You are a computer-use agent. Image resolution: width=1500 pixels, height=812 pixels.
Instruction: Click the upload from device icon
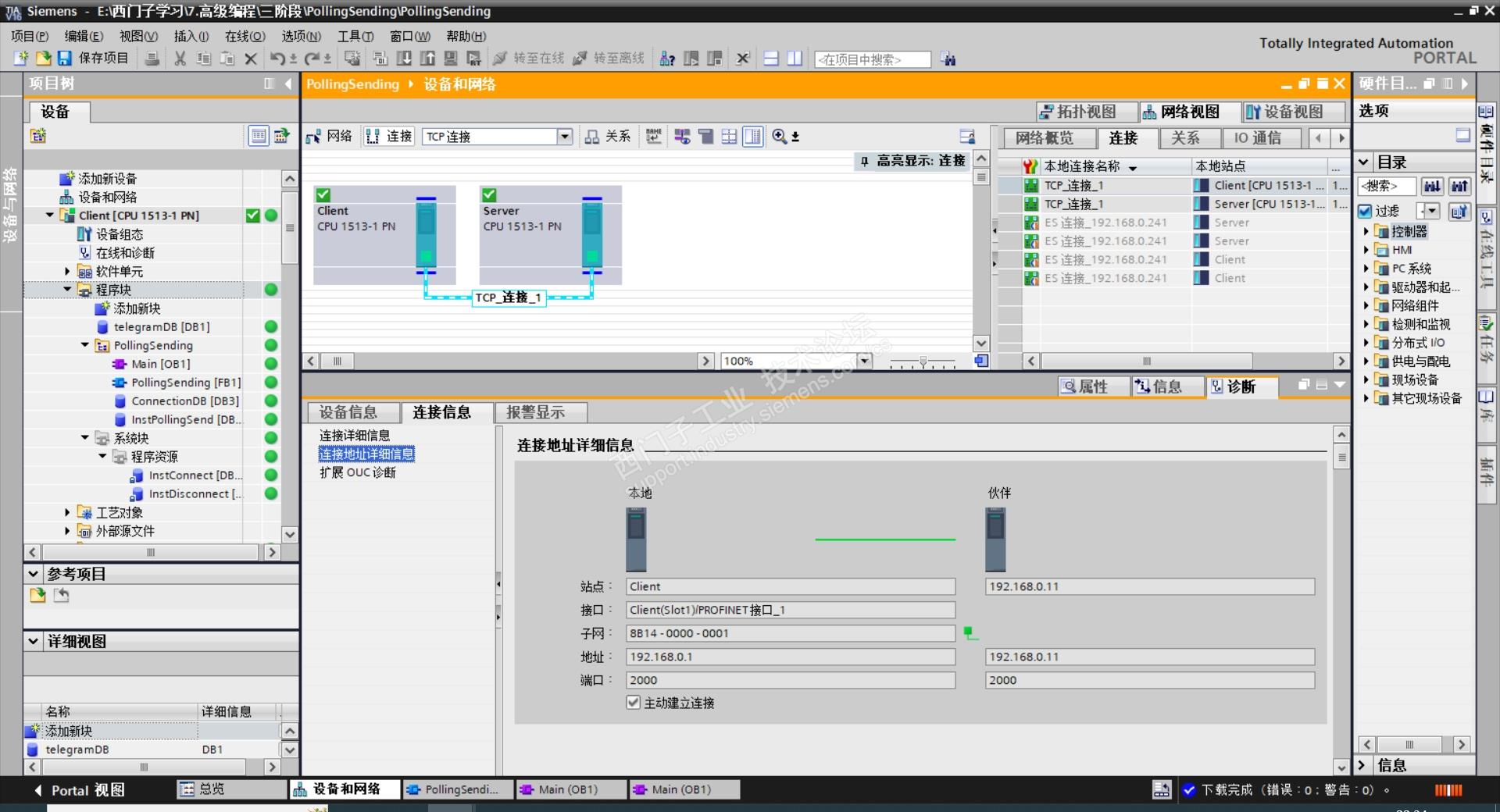(427, 59)
